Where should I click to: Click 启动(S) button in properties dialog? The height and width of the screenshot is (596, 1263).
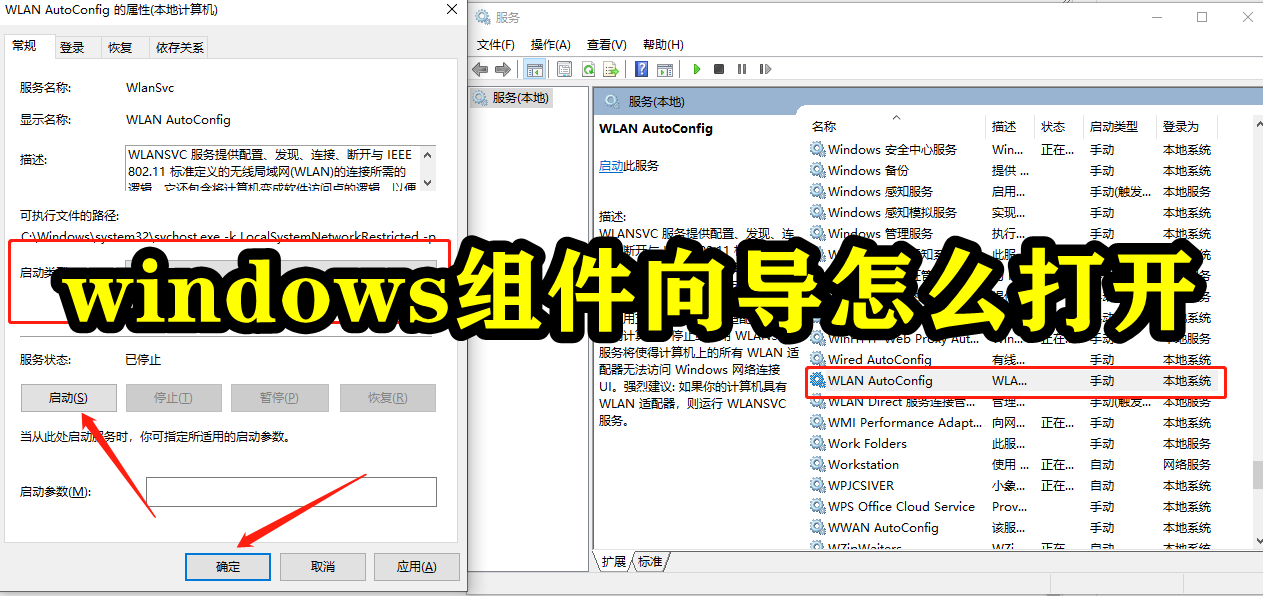69,398
